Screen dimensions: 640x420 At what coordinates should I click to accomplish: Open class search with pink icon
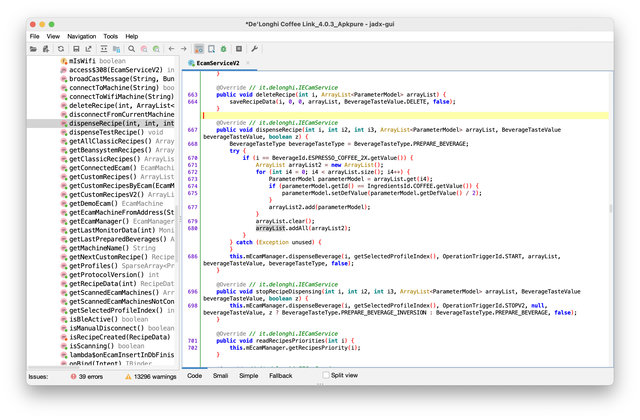click(144, 49)
